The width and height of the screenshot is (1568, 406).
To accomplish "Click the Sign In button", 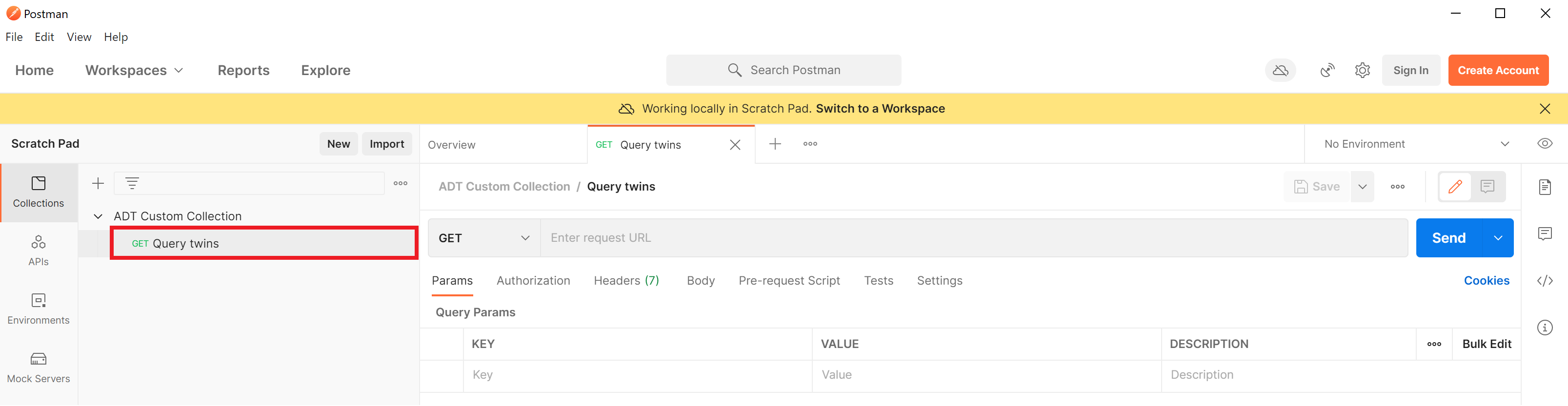I will click(1410, 71).
